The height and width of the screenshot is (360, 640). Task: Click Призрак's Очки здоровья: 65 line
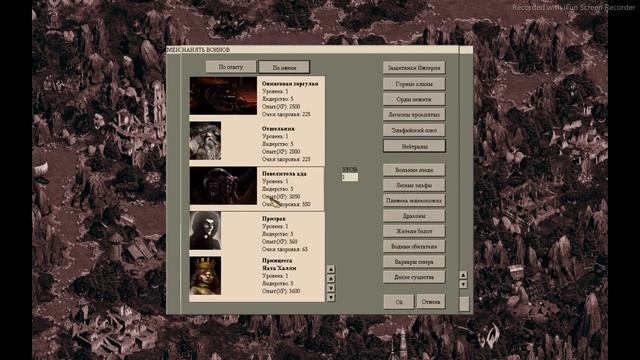(285, 249)
